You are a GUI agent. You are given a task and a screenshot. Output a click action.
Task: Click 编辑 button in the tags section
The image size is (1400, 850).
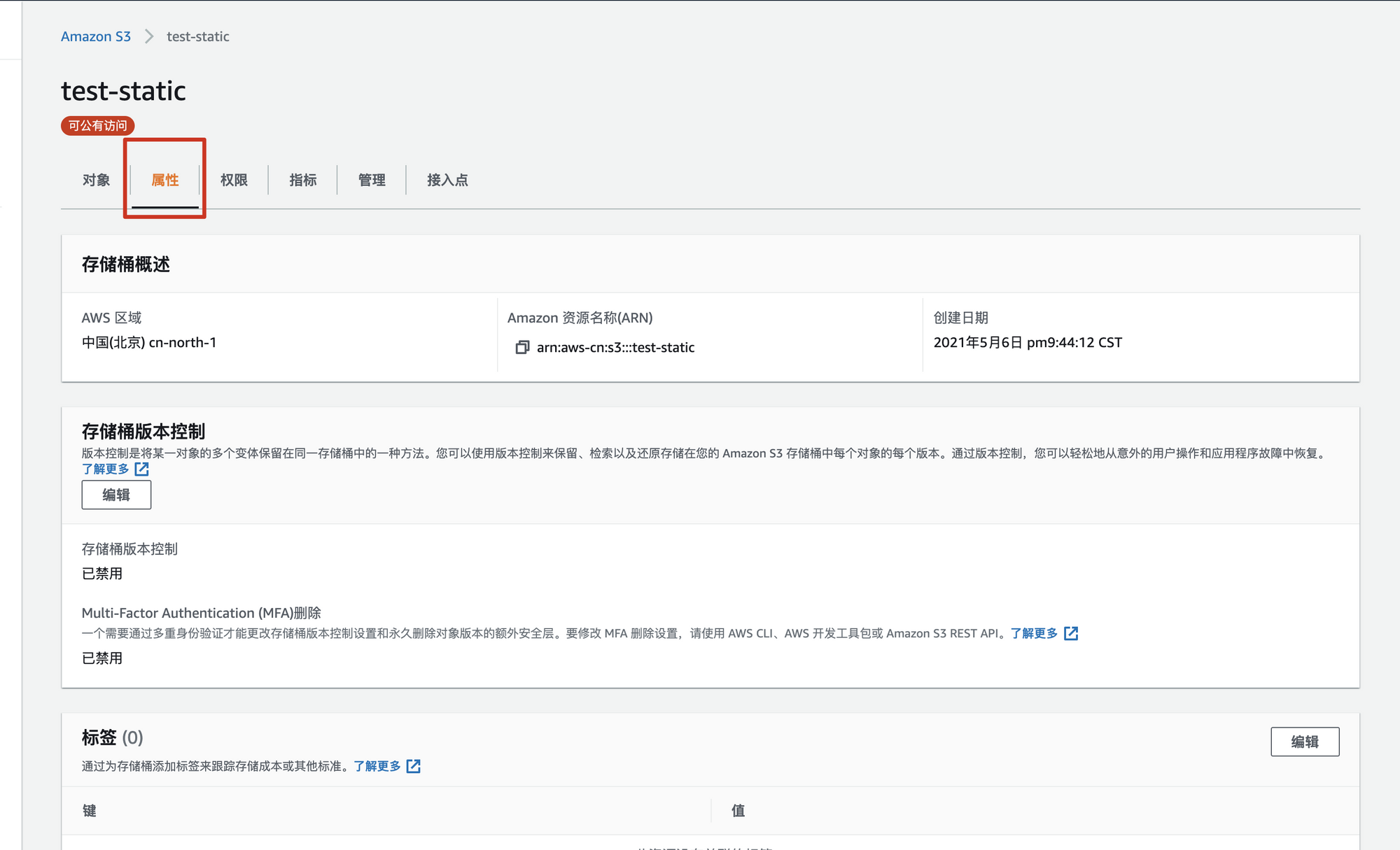pyautogui.click(x=1304, y=742)
